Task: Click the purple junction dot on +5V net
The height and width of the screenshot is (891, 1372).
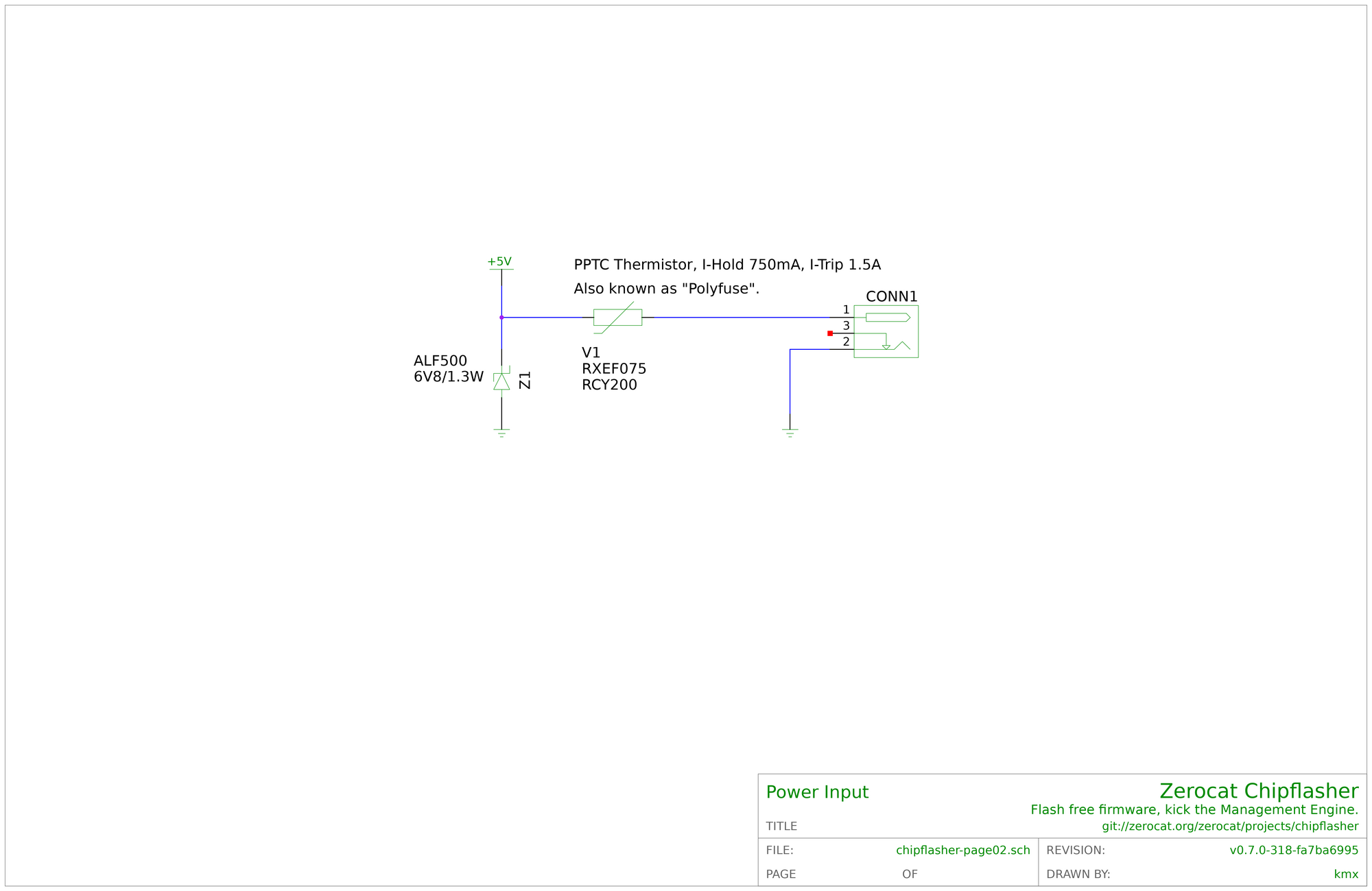Action: pyautogui.click(x=501, y=318)
